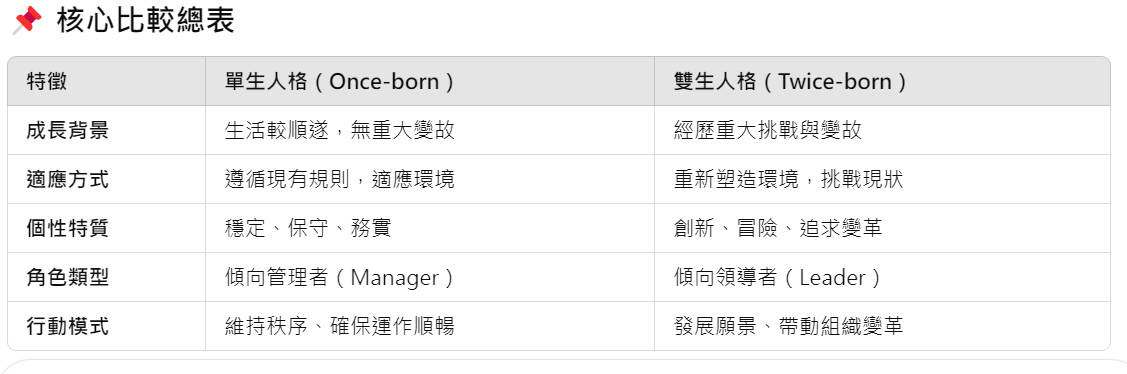Click the 特徵 column header
1127x374 pixels.
[x=47, y=81]
